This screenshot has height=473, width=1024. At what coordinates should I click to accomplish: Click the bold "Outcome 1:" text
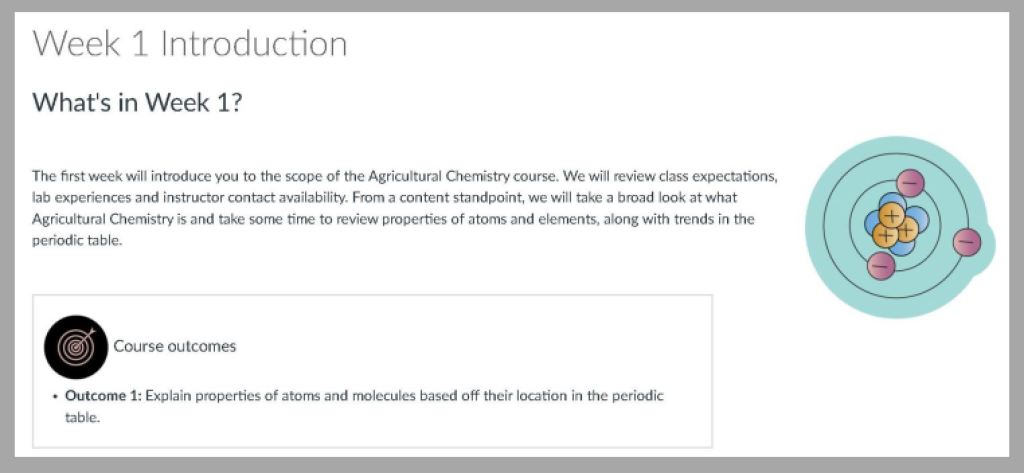(x=103, y=396)
